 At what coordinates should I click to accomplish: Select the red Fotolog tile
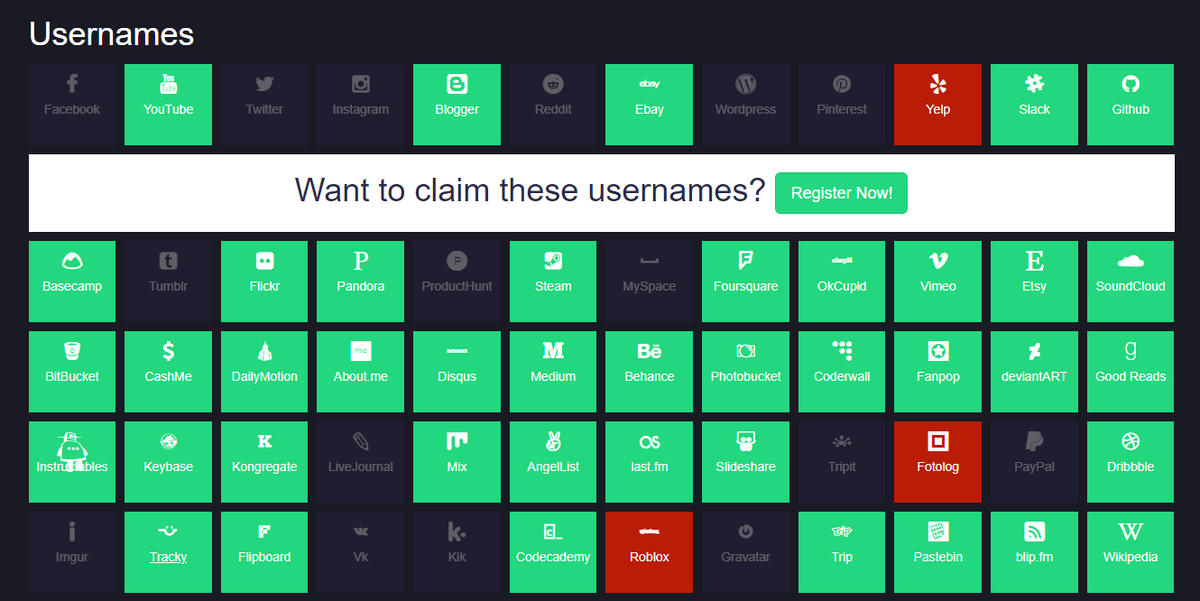pyautogui.click(x=938, y=462)
